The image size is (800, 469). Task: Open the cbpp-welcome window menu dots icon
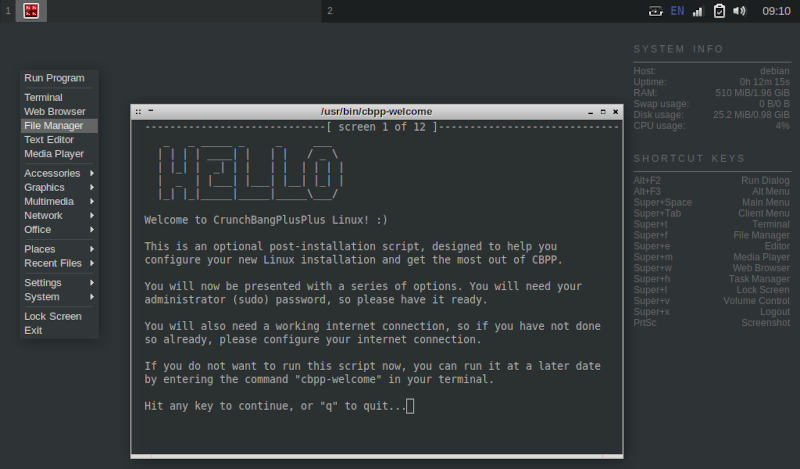tap(138, 111)
